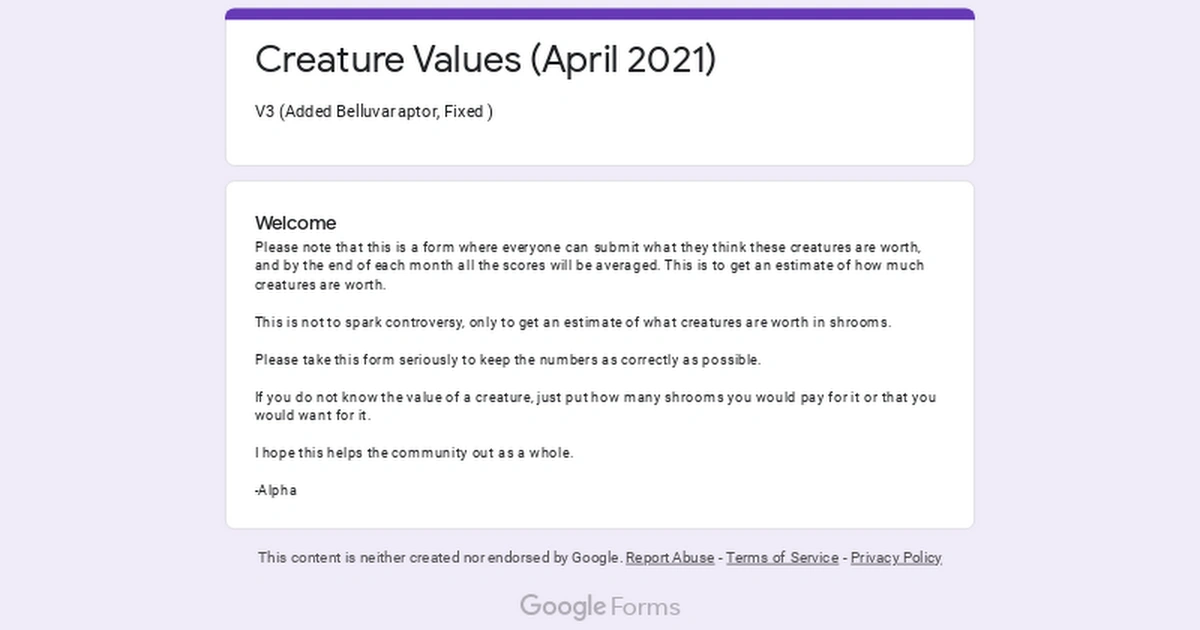Open the Report Abuse link
The width and height of the screenshot is (1200, 630).
(x=669, y=557)
